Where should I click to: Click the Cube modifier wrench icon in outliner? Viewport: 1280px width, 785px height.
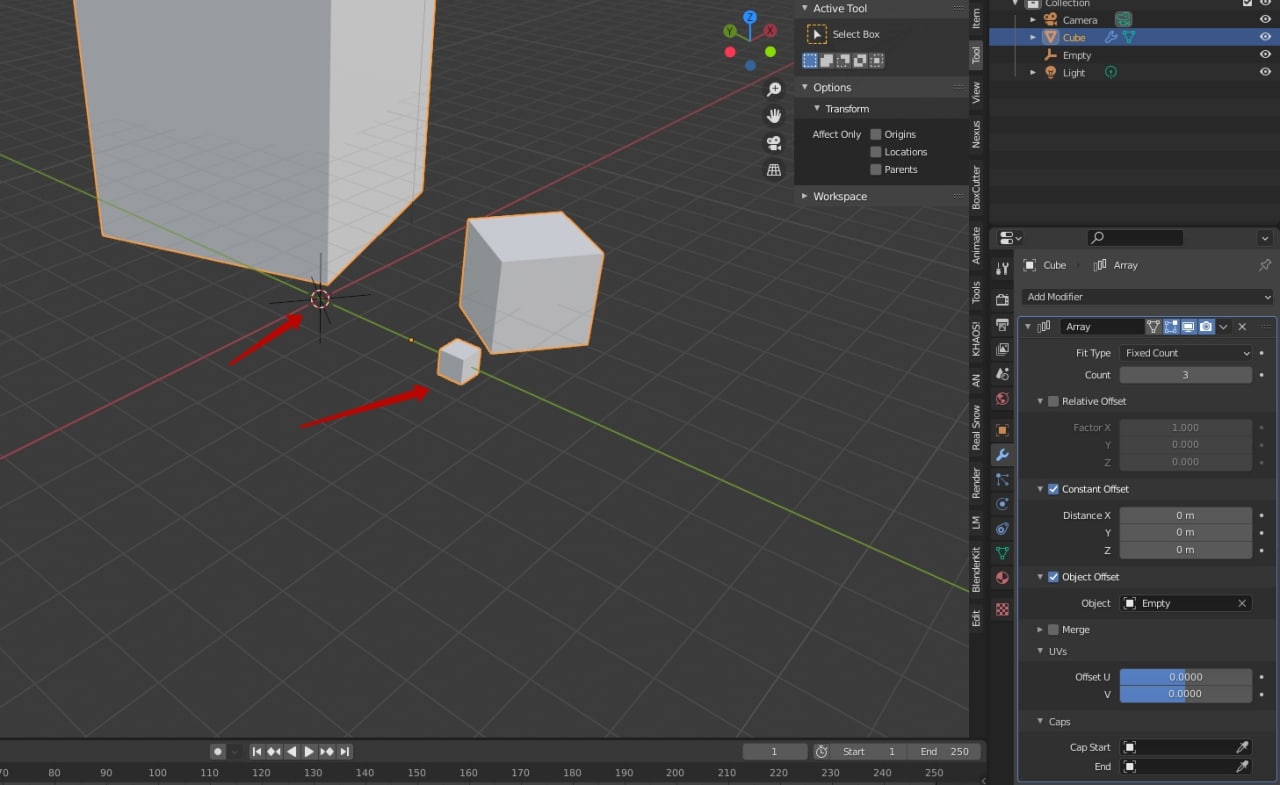click(x=1111, y=37)
